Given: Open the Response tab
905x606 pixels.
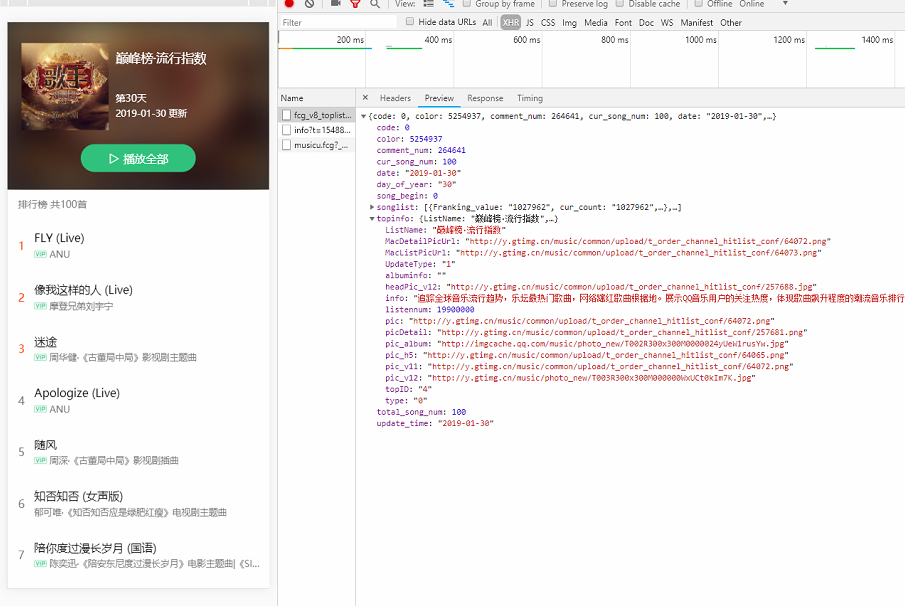Looking at the screenshot, I should pyautogui.click(x=485, y=98).
